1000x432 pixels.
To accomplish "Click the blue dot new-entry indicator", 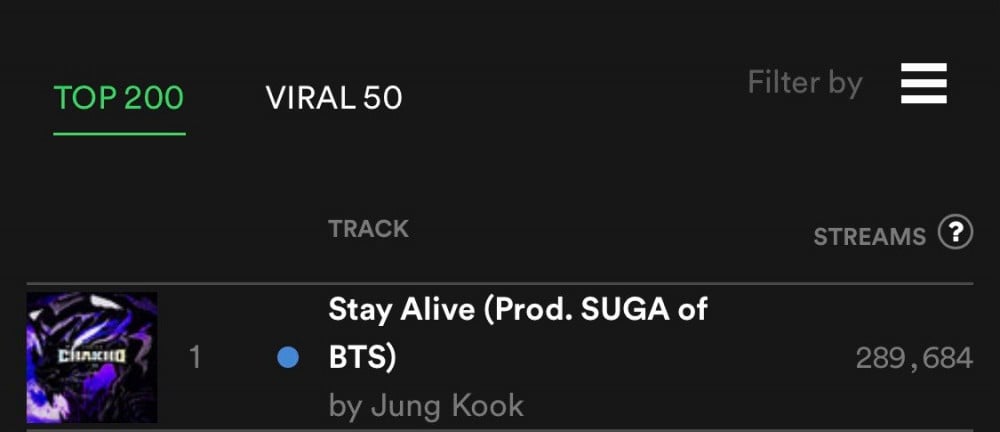I will click(288, 357).
